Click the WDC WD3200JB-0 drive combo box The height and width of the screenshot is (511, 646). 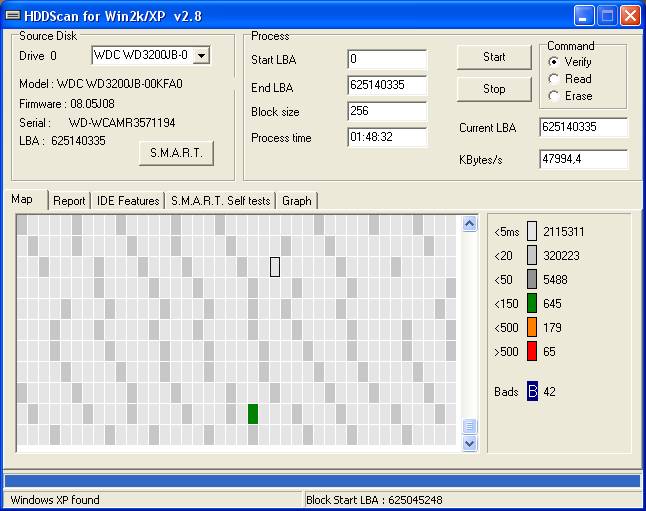point(150,55)
